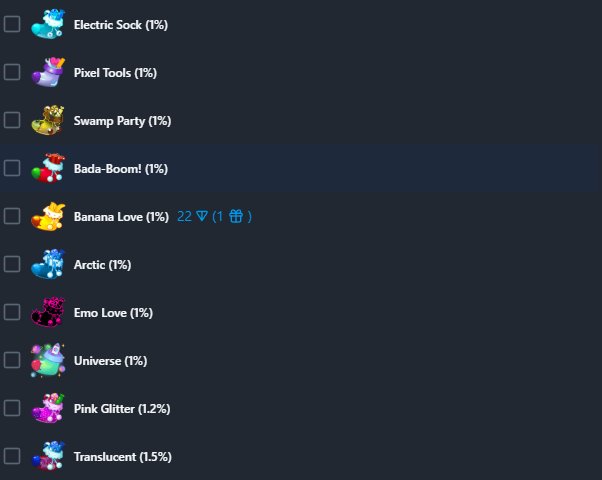Viewport: 602px width, 480px height.
Task: Click the Electric Sock stocking icon
Action: tap(48, 24)
